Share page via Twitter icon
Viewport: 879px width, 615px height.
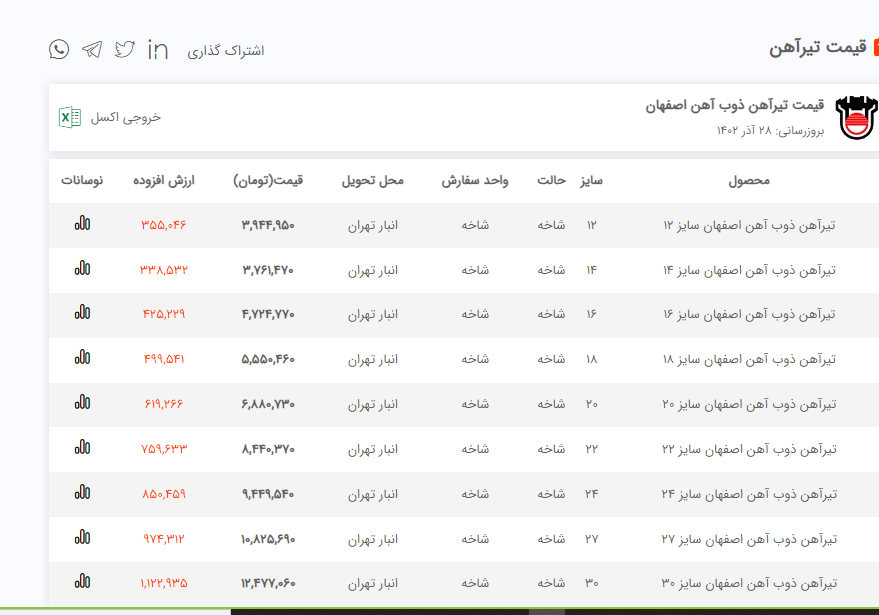point(124,49)
